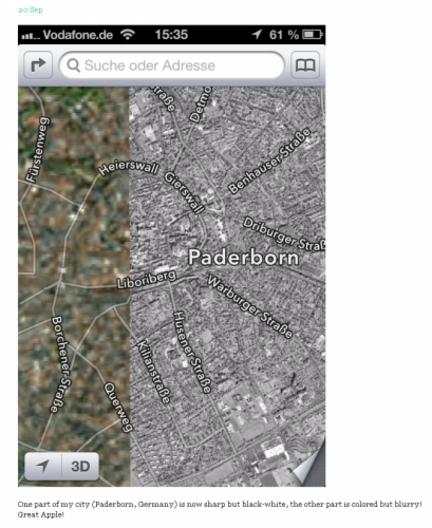Select the Paderborn city label on map
This screenshot has width=432, height=528.
click(x=243, y=257)
